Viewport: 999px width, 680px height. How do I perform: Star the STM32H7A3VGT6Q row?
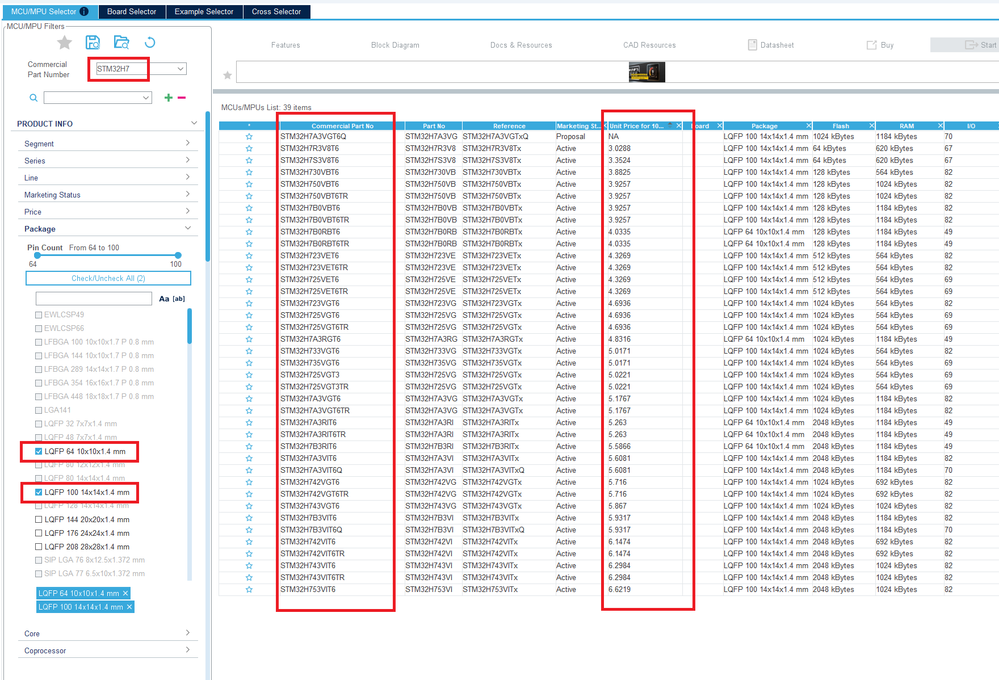[x=249, y=136]
